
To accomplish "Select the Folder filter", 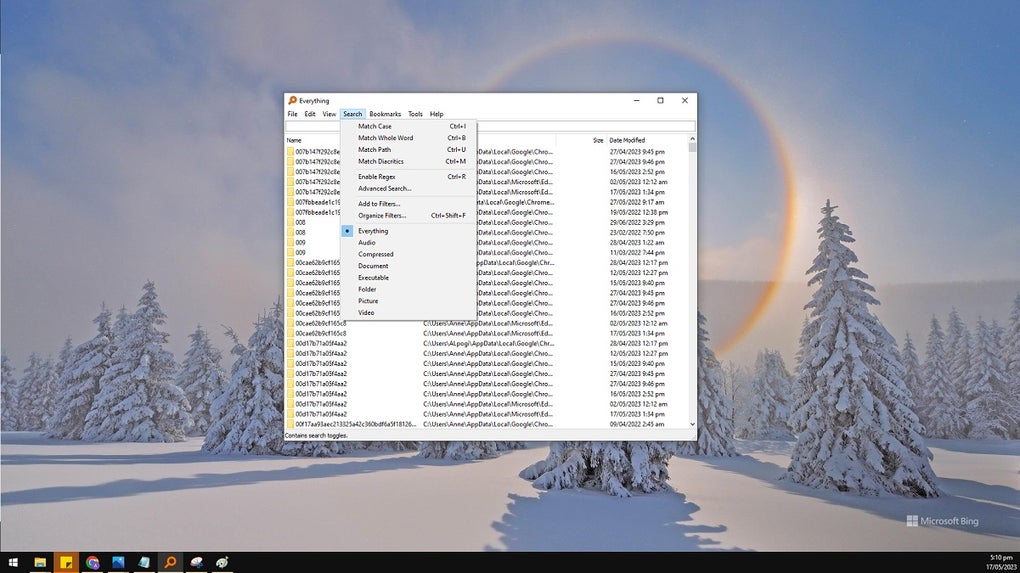I will click(x=409, y=289).
